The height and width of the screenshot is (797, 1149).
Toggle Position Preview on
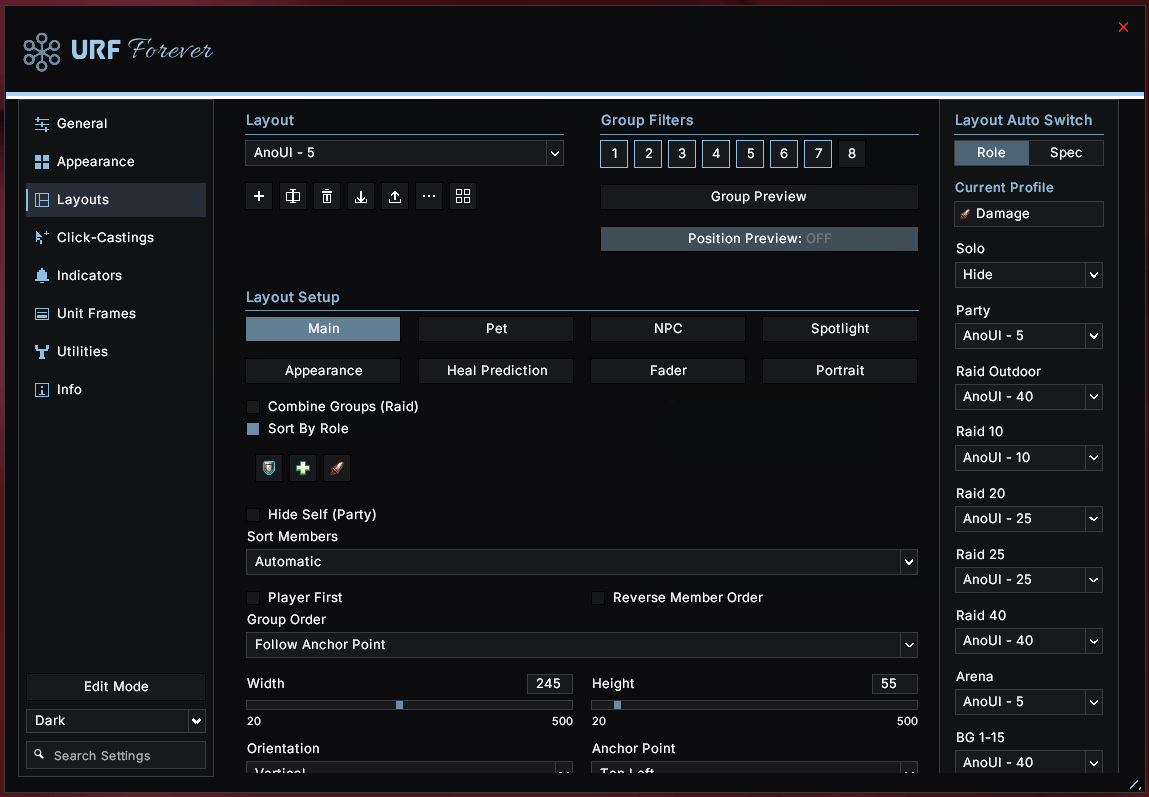759,239
